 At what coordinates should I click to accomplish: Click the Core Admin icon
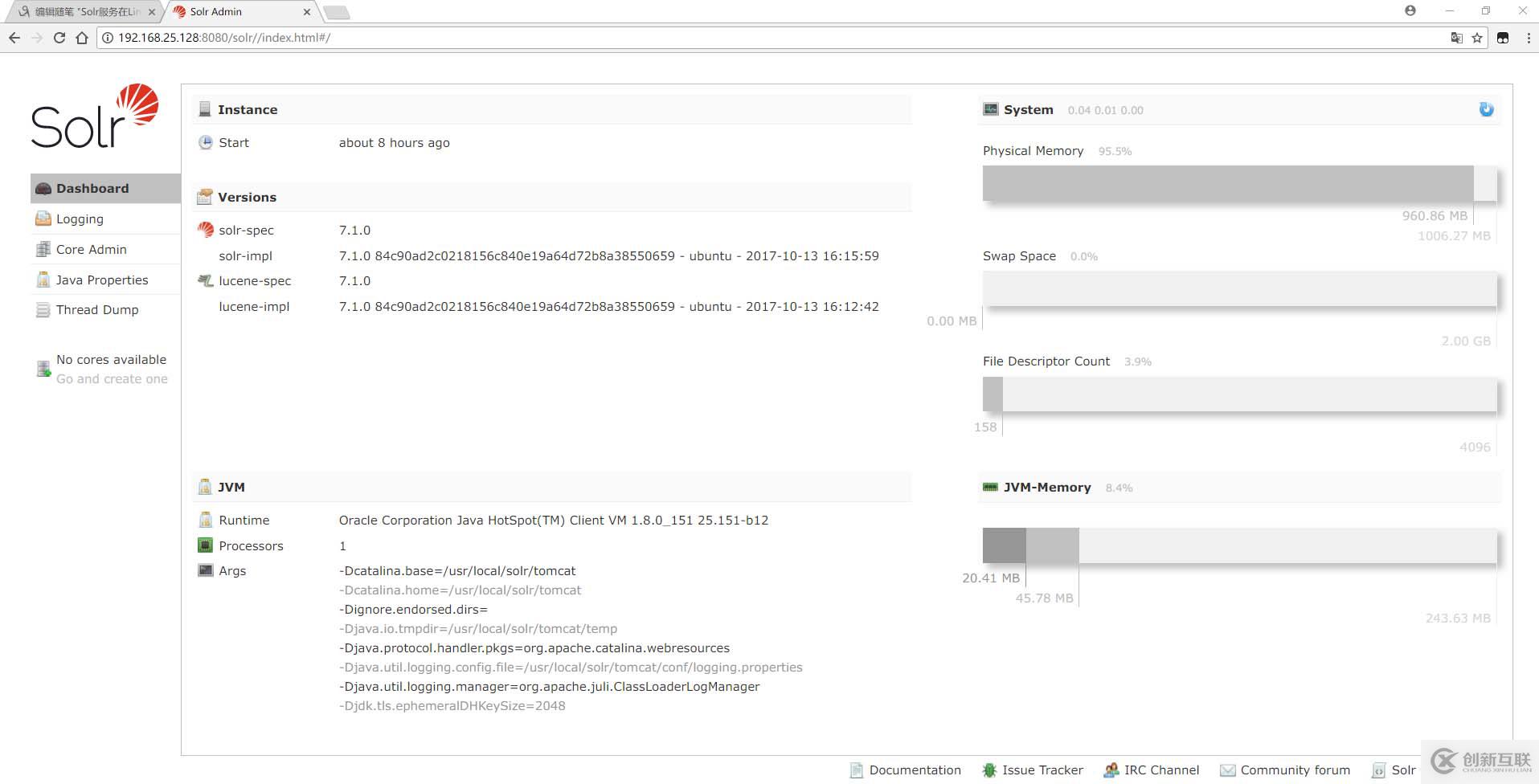43,249
